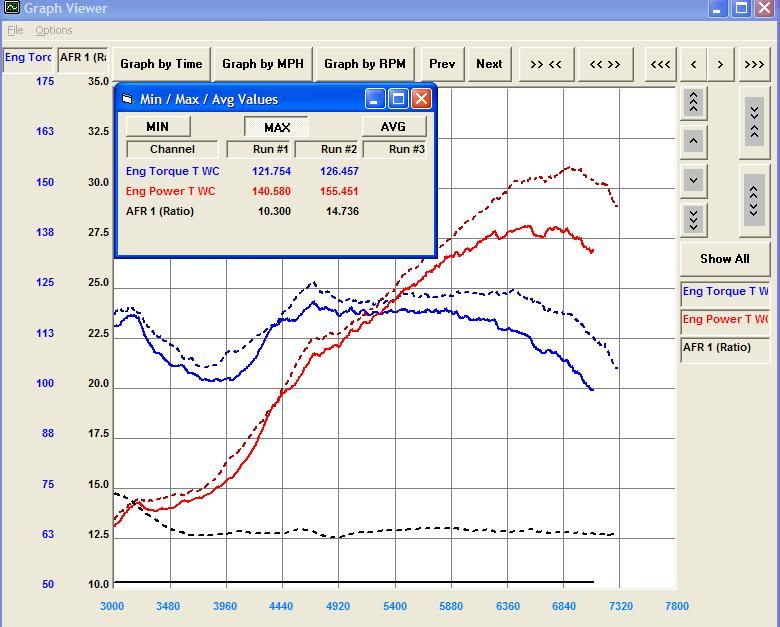Click the horizontal zoom-out '<< >>' button
The image size is (780, 627).
[604, 64]
